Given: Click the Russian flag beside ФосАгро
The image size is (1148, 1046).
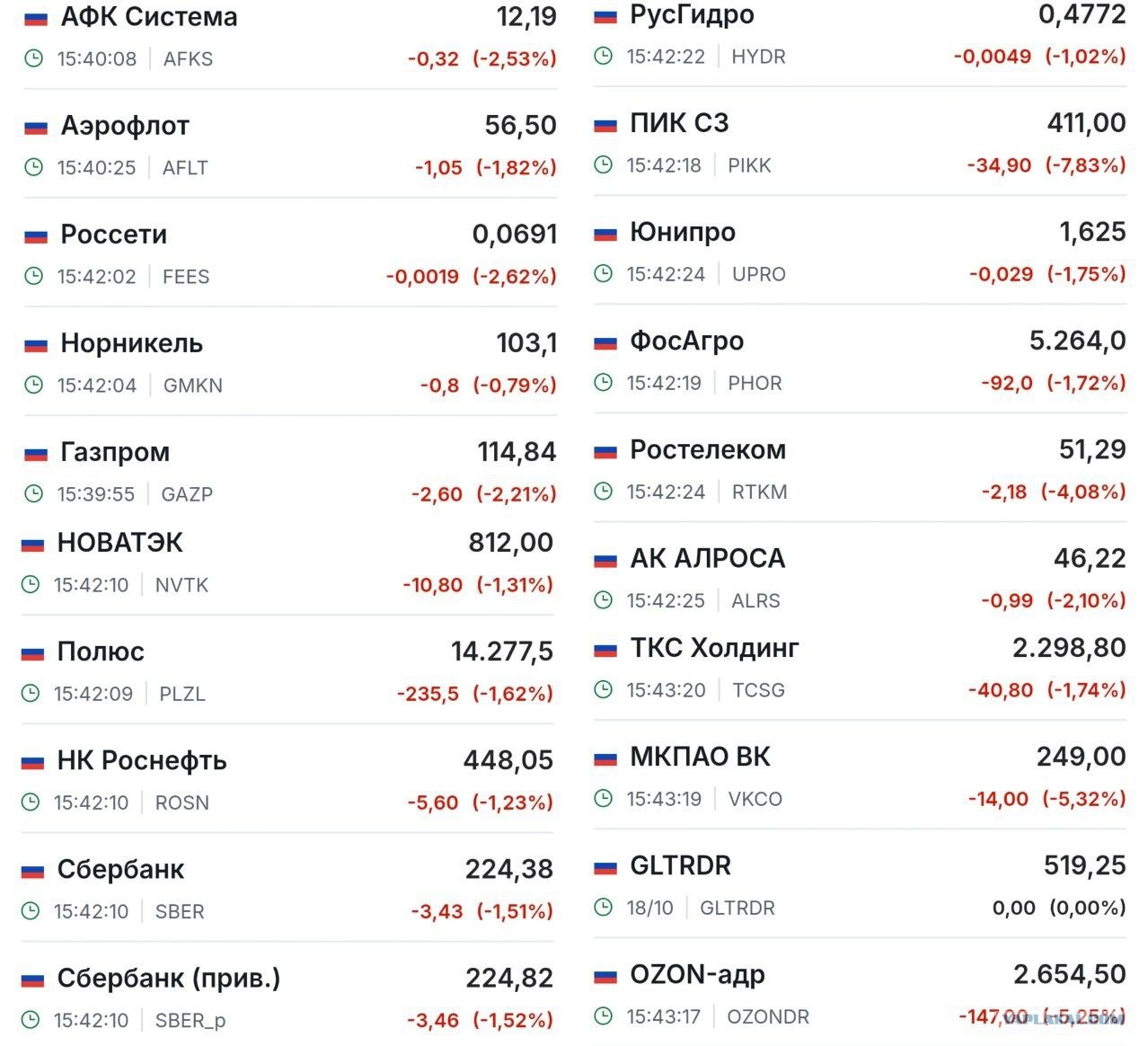Looking at the screenshot, I should [x=605, y=342].
